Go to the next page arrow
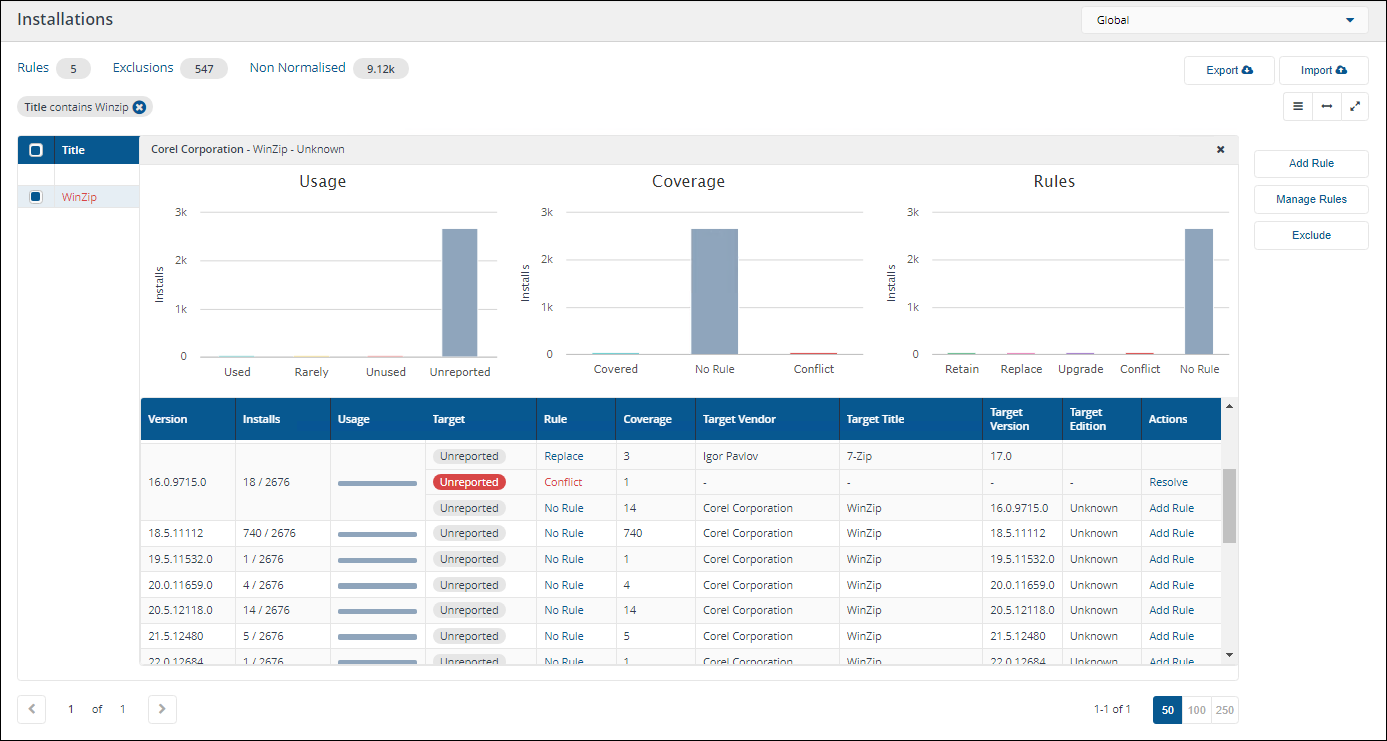This screenshot has width=1387, height=741. pos(162,709)
